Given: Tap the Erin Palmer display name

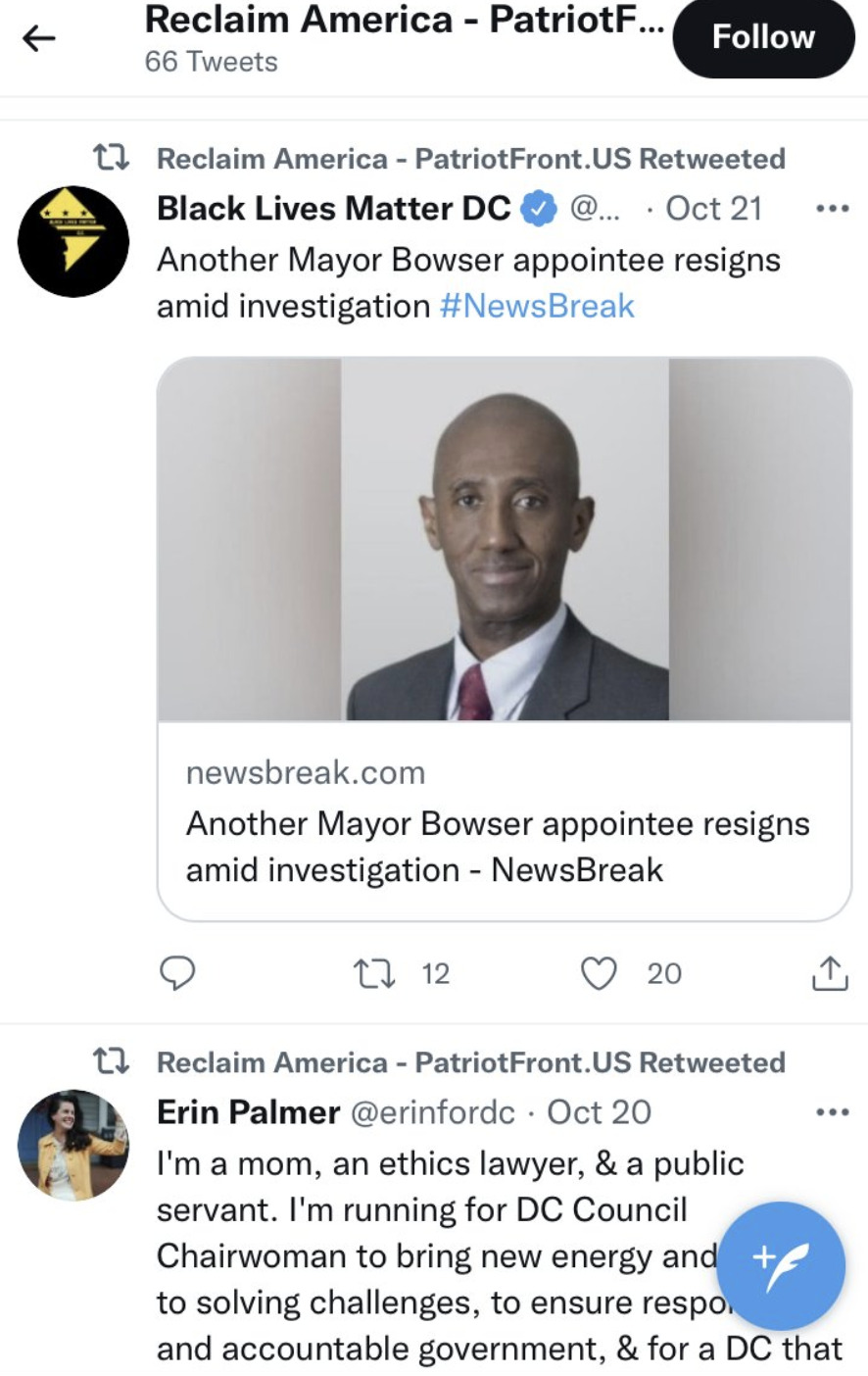Looking at the screenshot, I should [x=248, y=1112].
